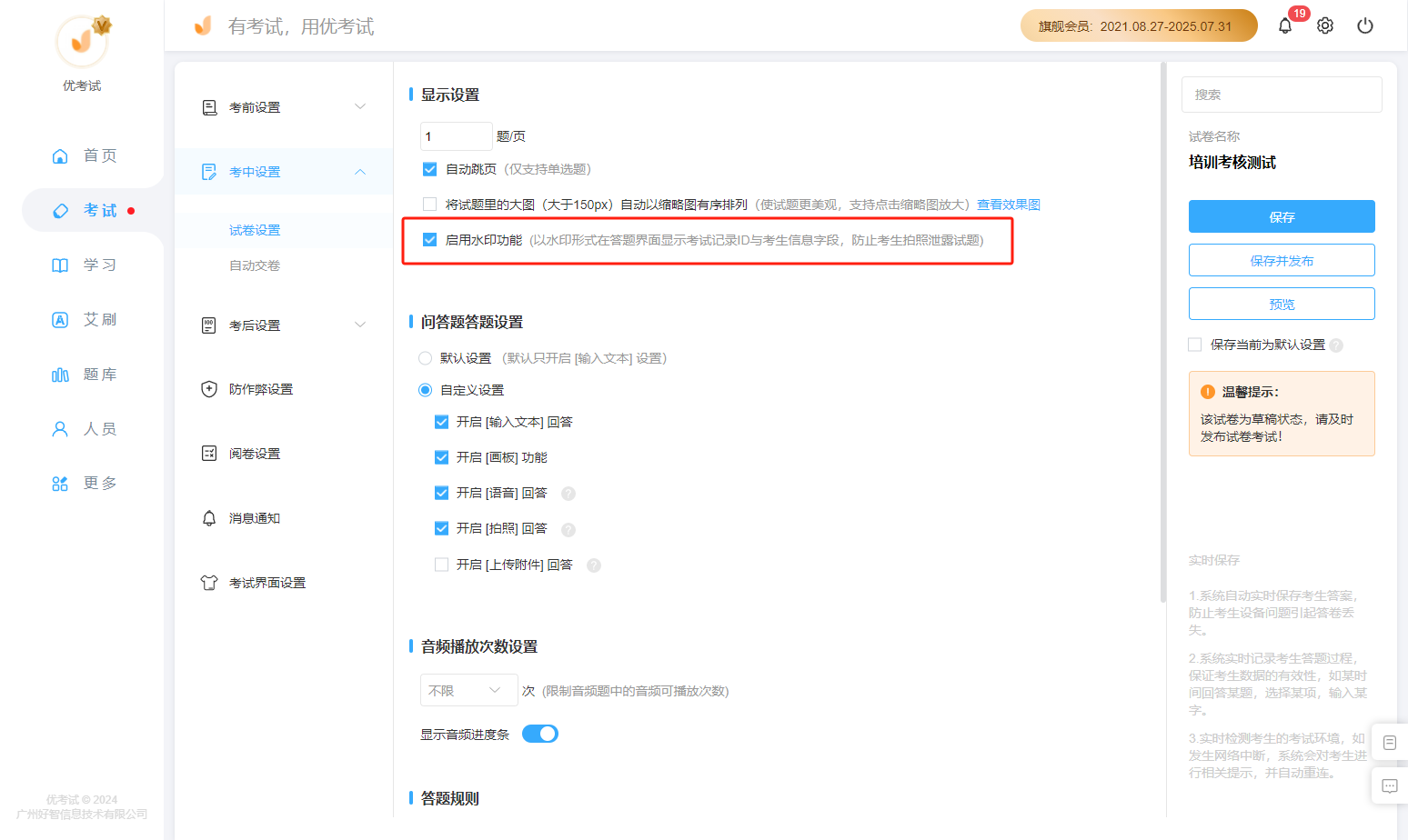
Task: Click the 防作弊设置 shield icon
Action: coord(209,389)
